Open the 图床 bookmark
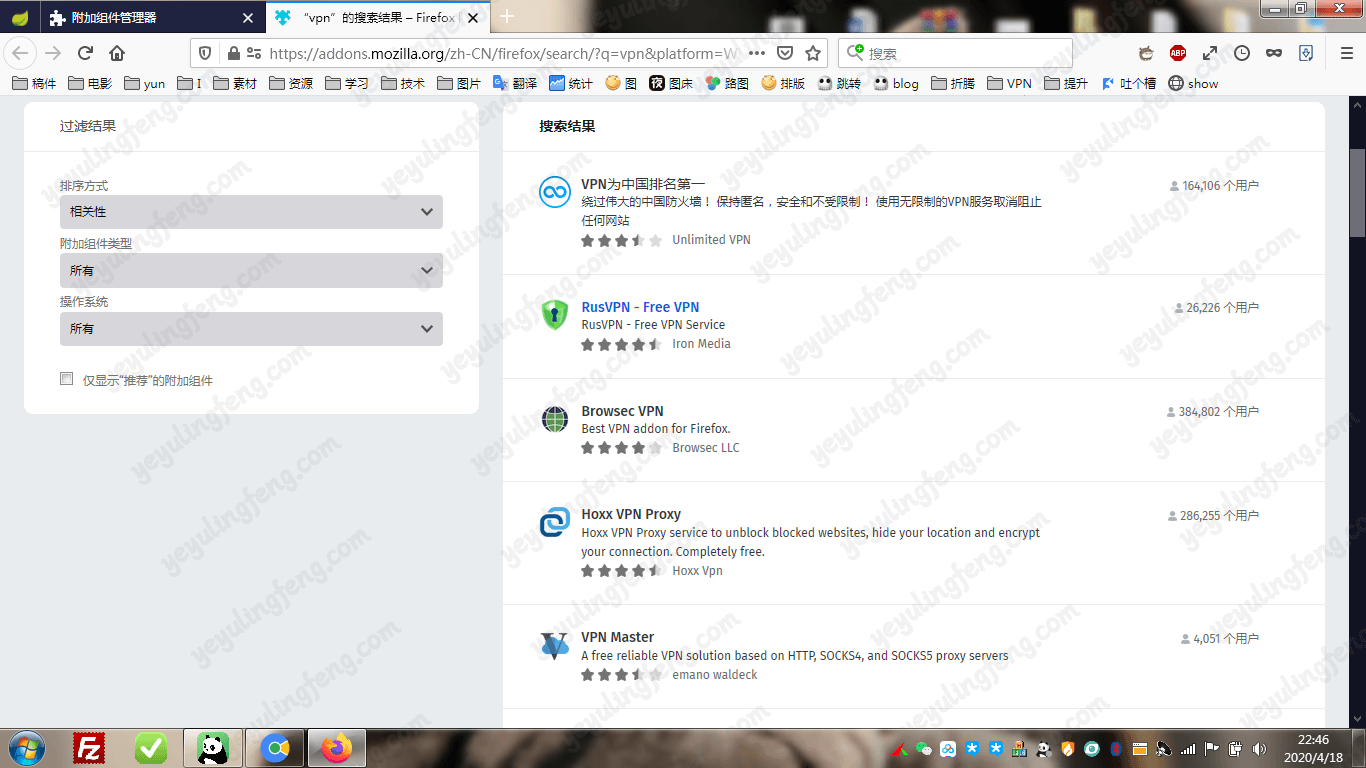 coord(671,83)
